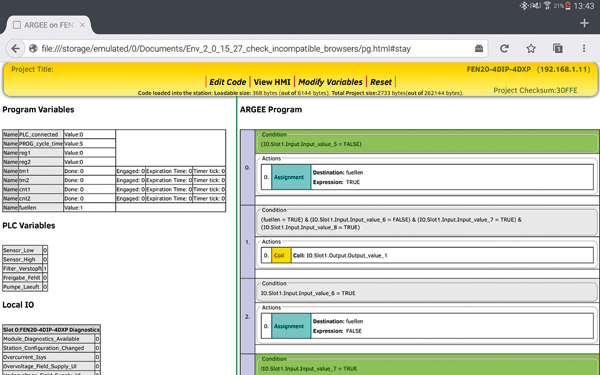Click cnt2 Timer tick cell

point(209,199)
